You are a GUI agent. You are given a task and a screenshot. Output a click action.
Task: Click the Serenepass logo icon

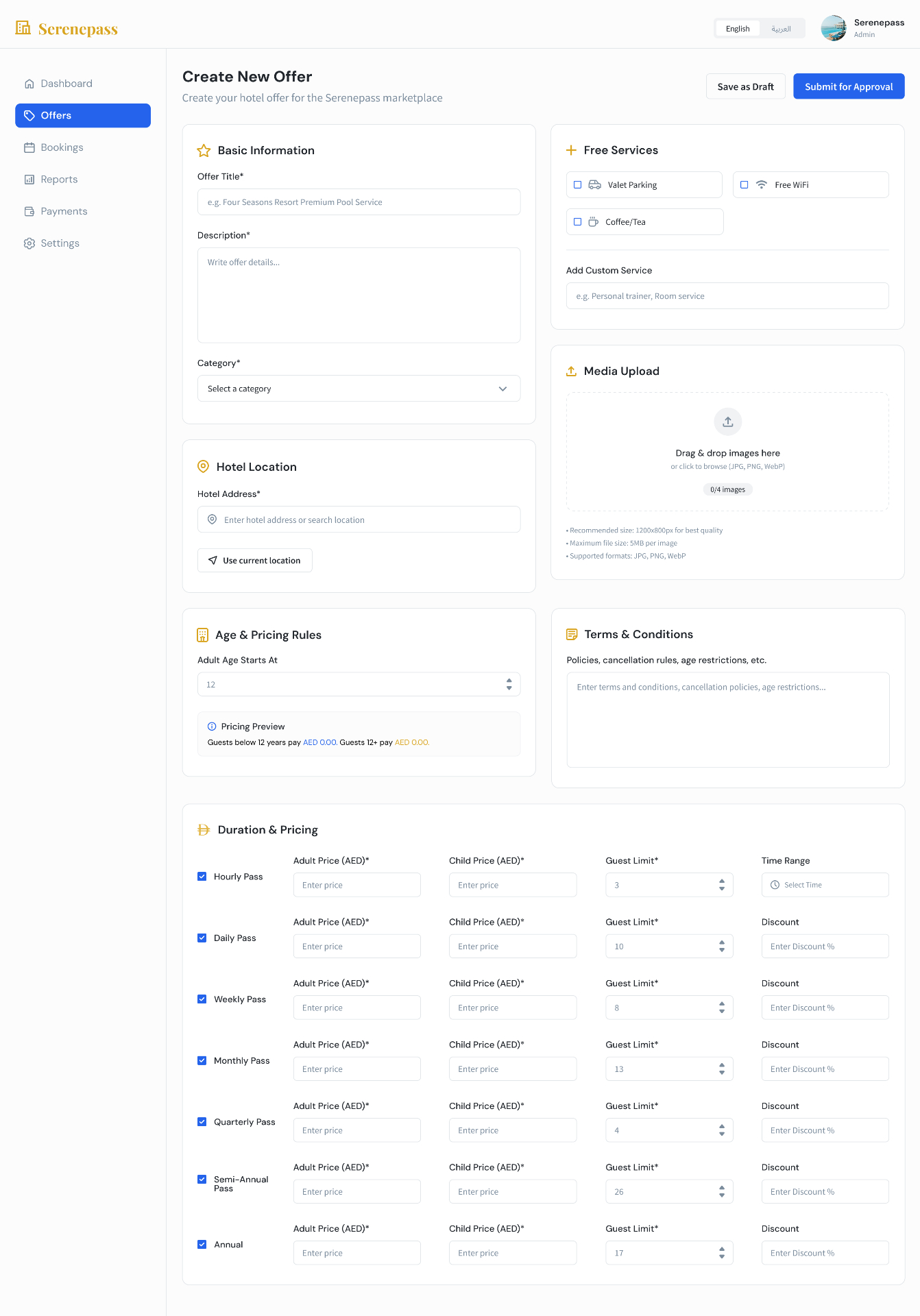click(23, 28)
